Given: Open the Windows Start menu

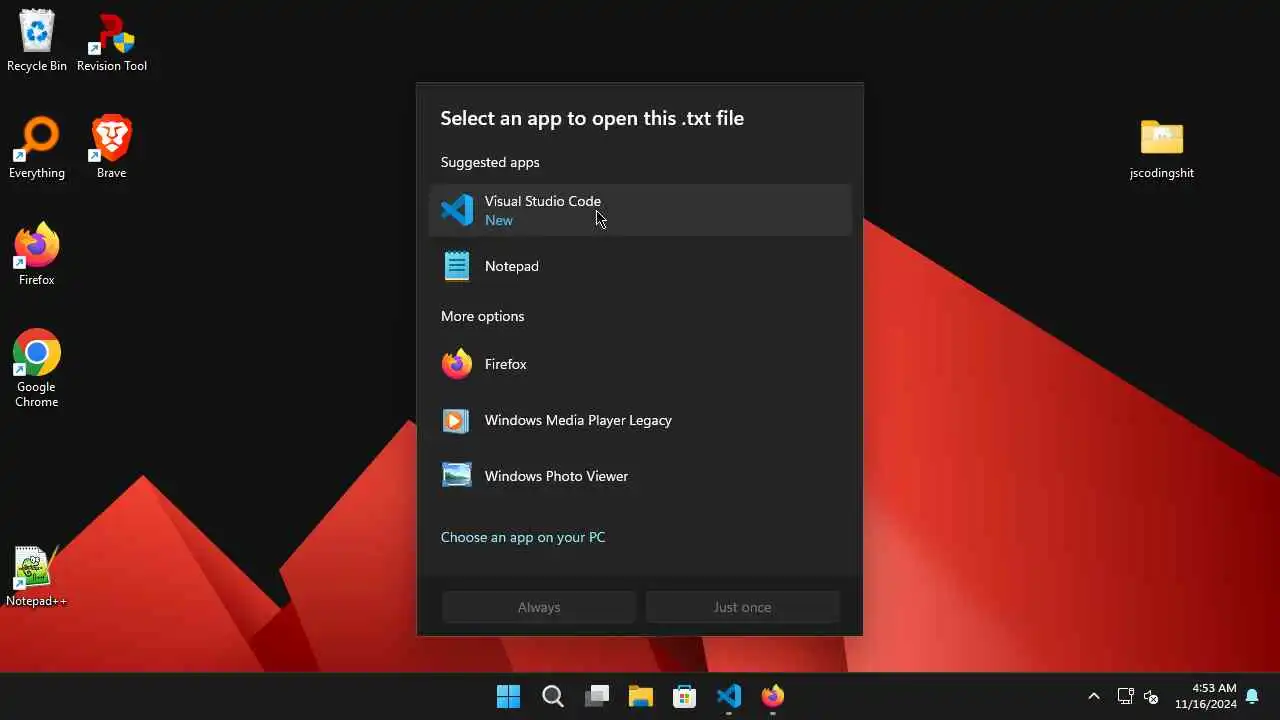Looking at the screenshot, I should pyautogui.click(x=509, y=696).
